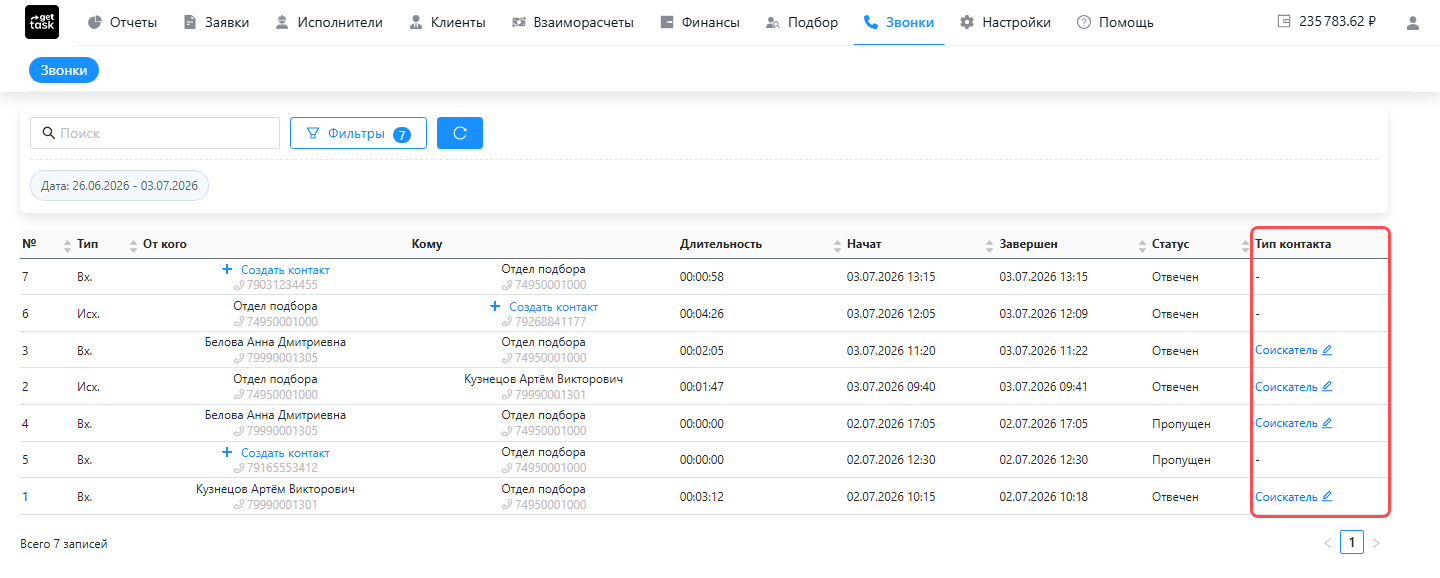Image resolution: width=1440 pixels, height=578 pixels.
Task: Edit contact type pencil in row 2
Action: 1327,386
